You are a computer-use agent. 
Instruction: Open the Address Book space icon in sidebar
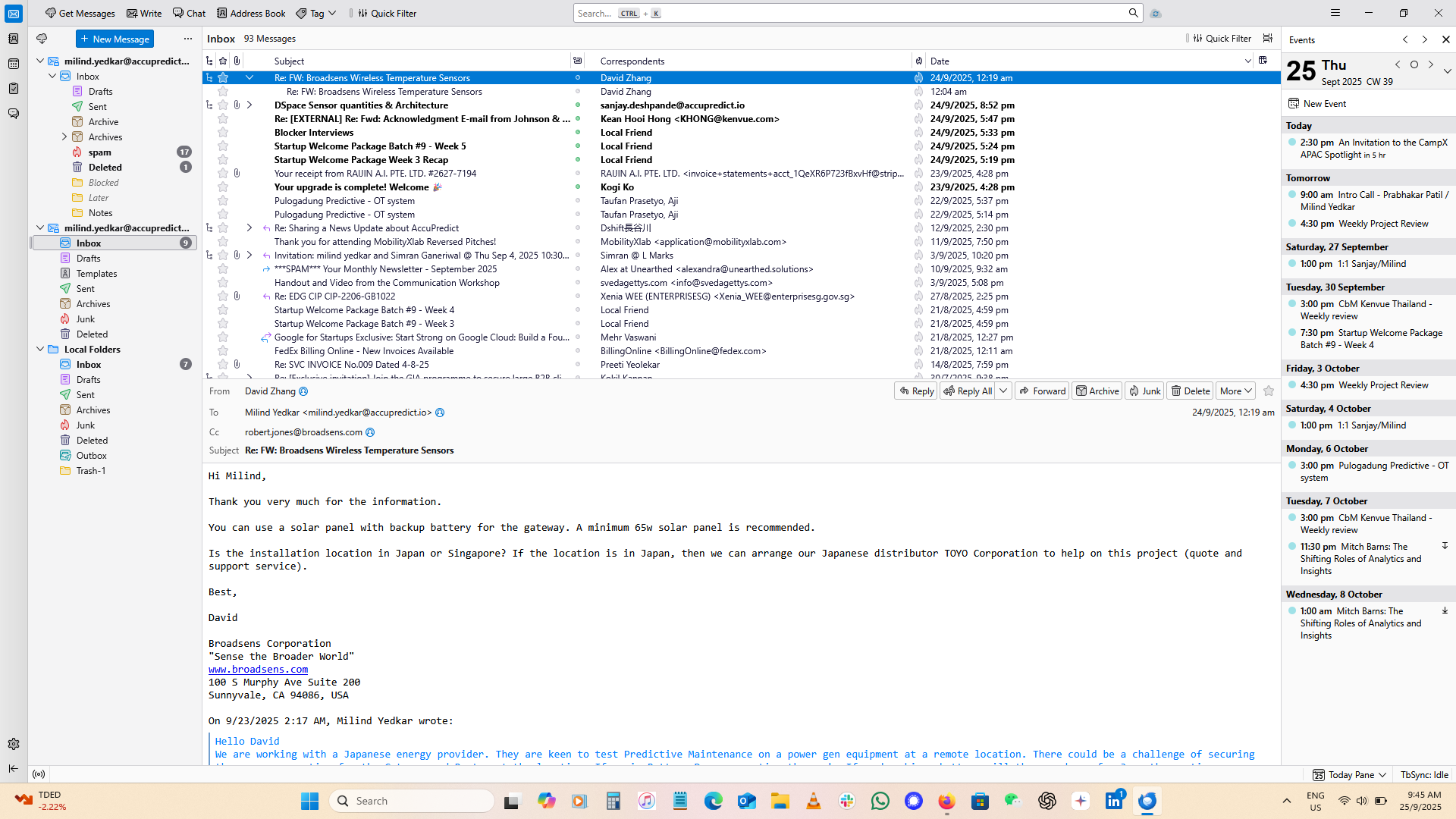tap(14, 39)
